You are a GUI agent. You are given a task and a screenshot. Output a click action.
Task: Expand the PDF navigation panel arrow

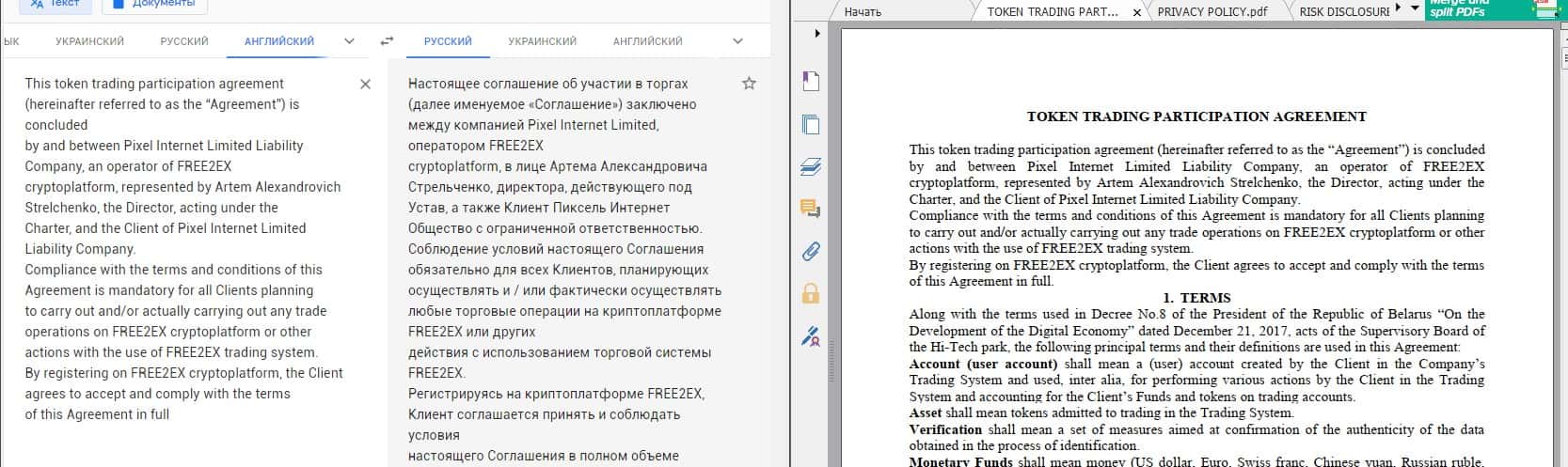(x=816, y=34)
